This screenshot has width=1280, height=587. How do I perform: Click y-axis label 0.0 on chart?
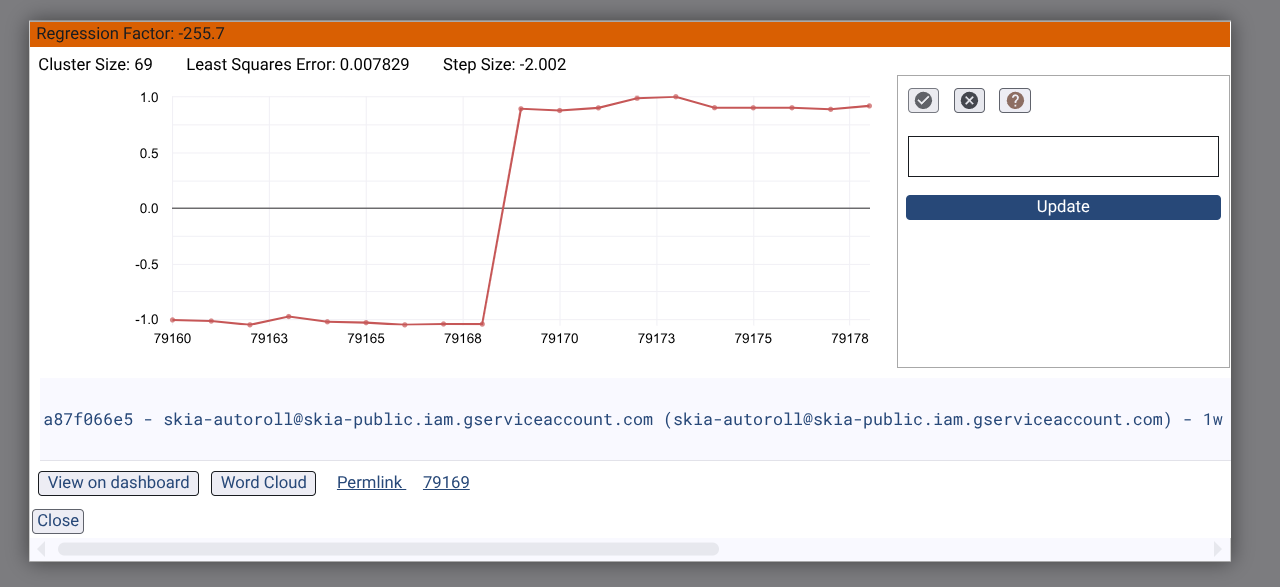point(149,208)
